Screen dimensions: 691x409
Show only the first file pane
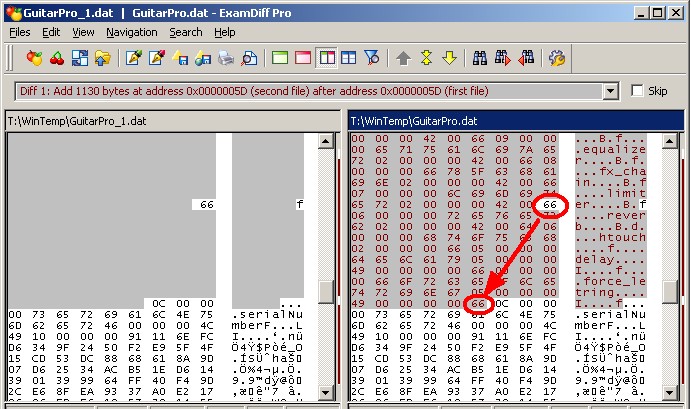[x=280, y=58]
